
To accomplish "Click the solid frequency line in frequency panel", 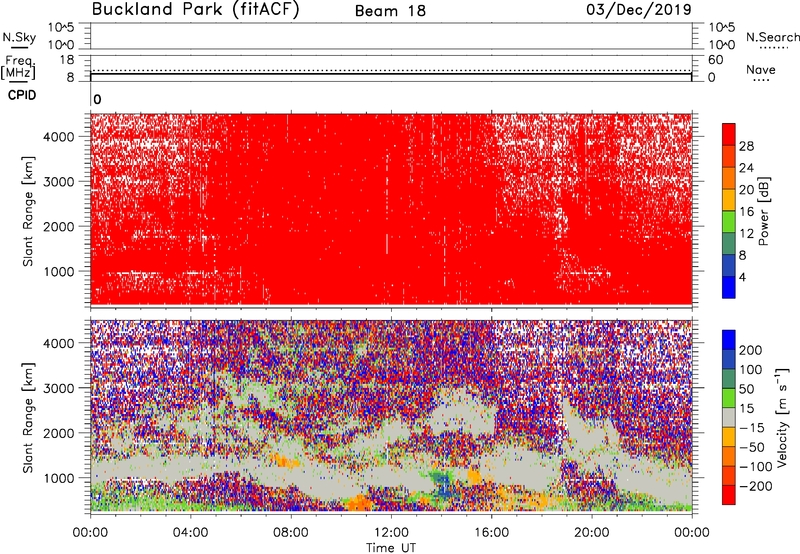I will click(x=391, y=74).
